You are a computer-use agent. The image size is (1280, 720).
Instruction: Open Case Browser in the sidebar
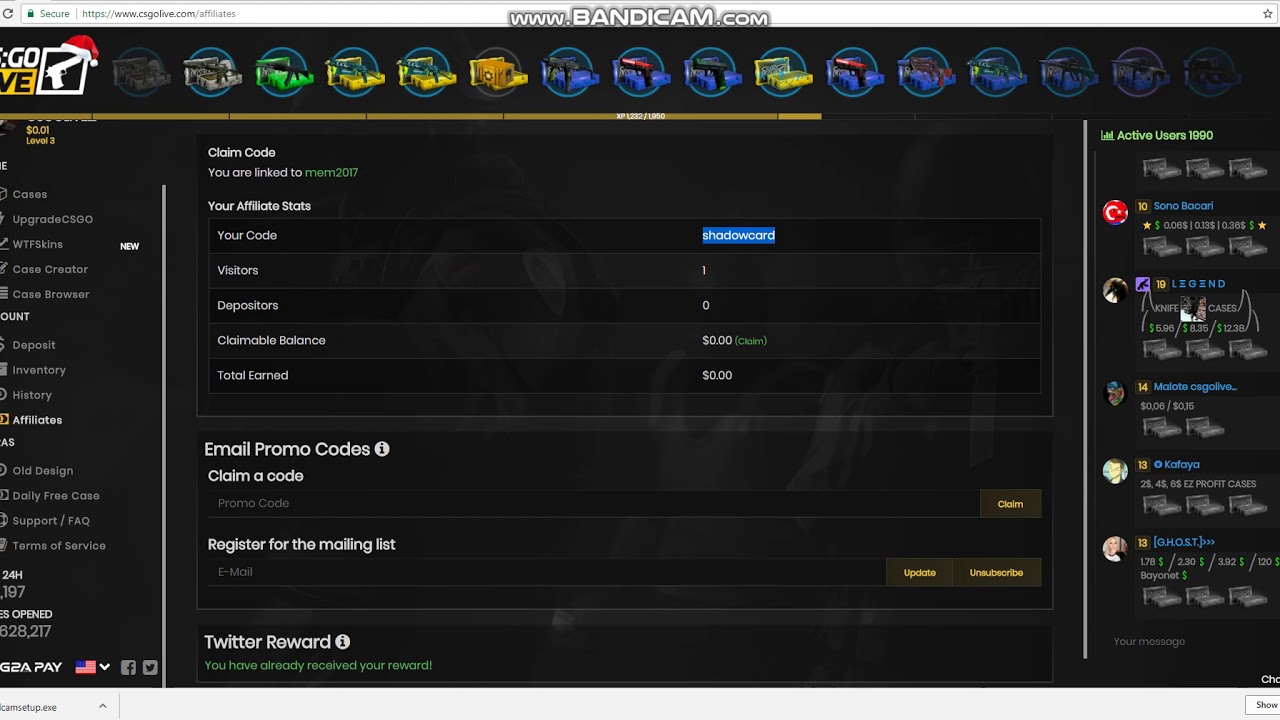click(50, 294)
